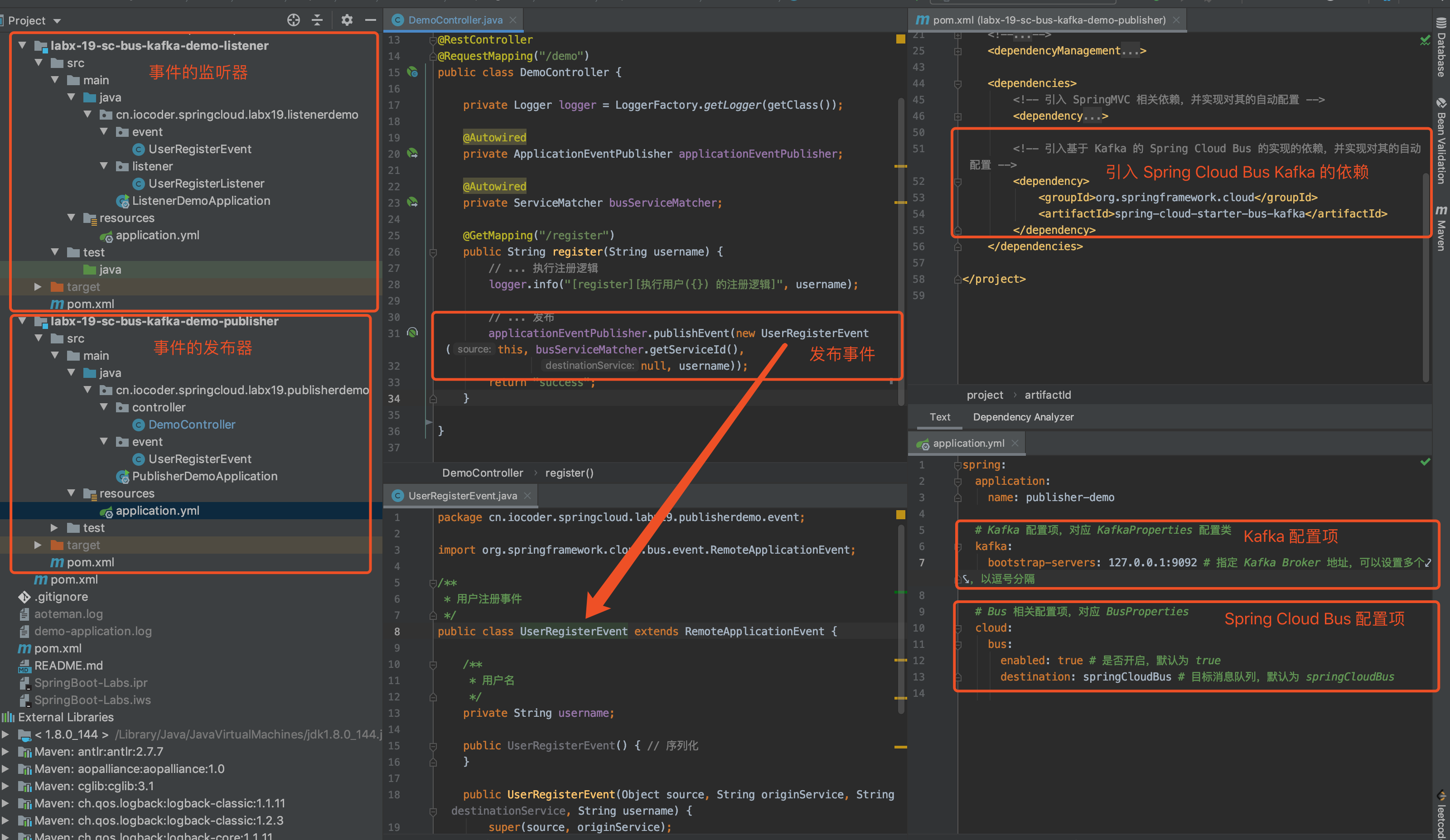The image size is (1450, 840).
Task: Fold the dependencyManagement block on line 25
Action: pos(957,51)
